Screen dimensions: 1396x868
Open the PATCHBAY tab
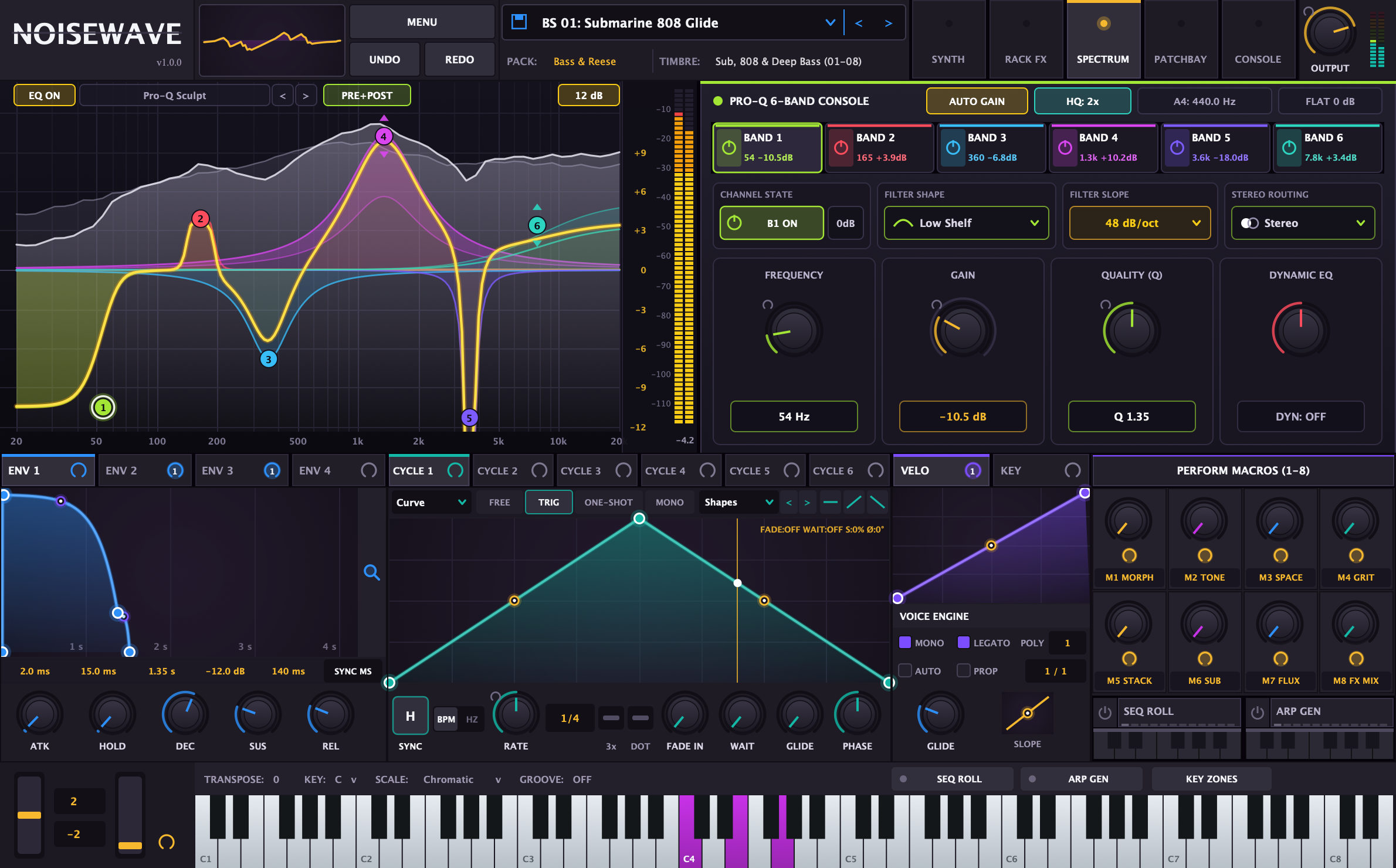click(1180, 40)
